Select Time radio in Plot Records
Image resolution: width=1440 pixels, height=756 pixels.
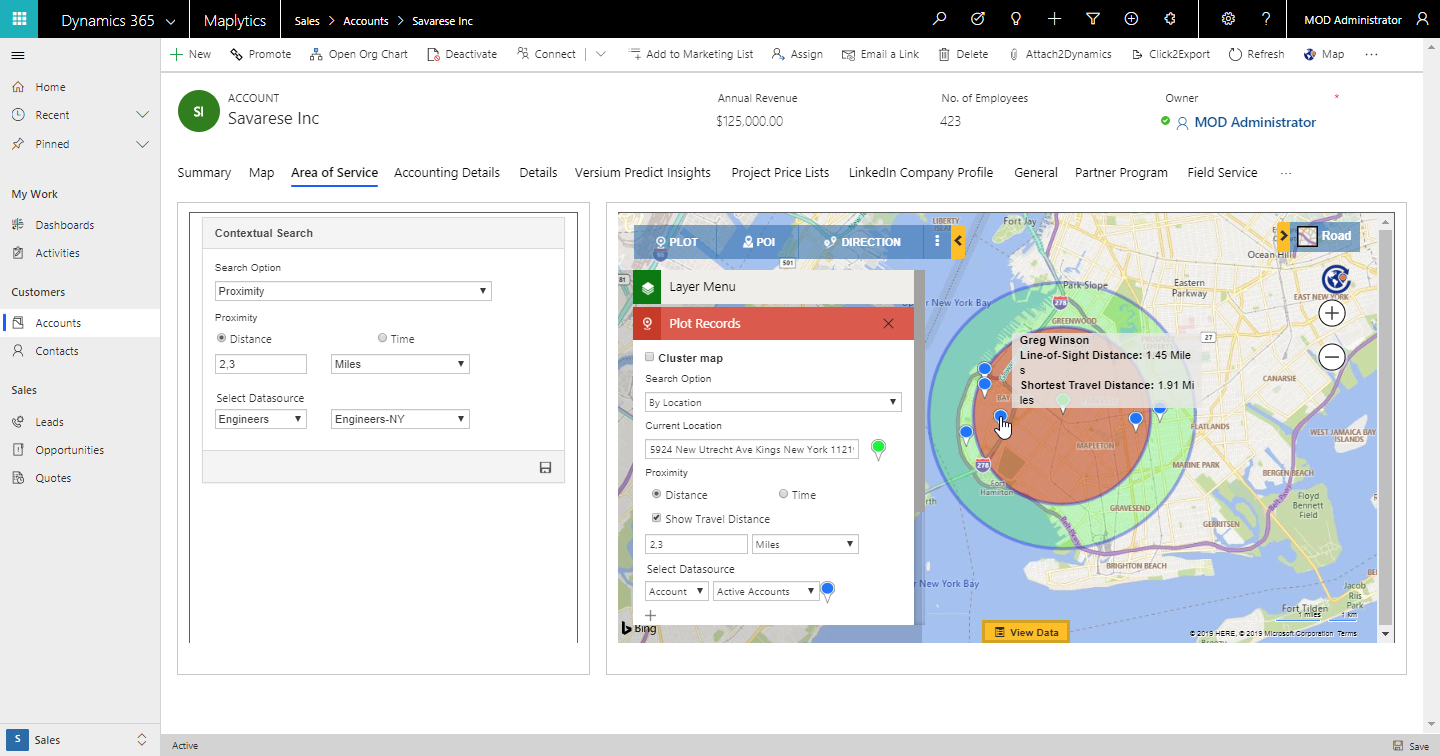pos(783,494)
